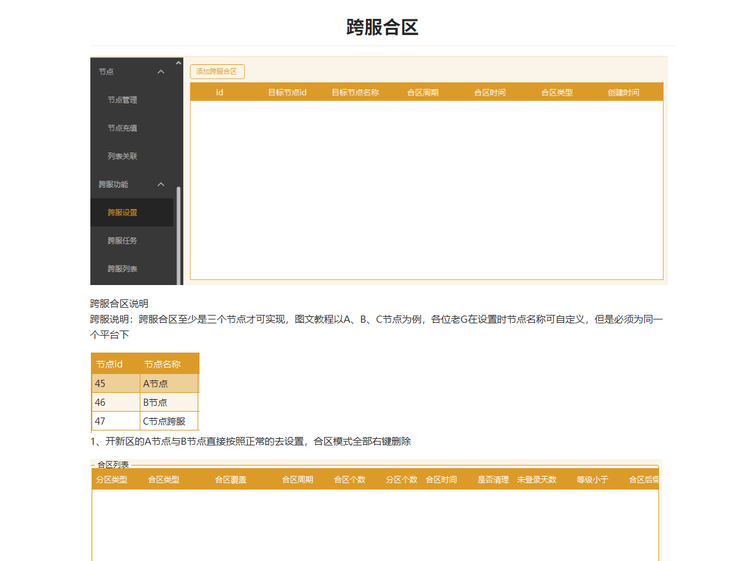Open 节点充值 in the sidebar
750x561 pixels.
(x=122, y=128)
